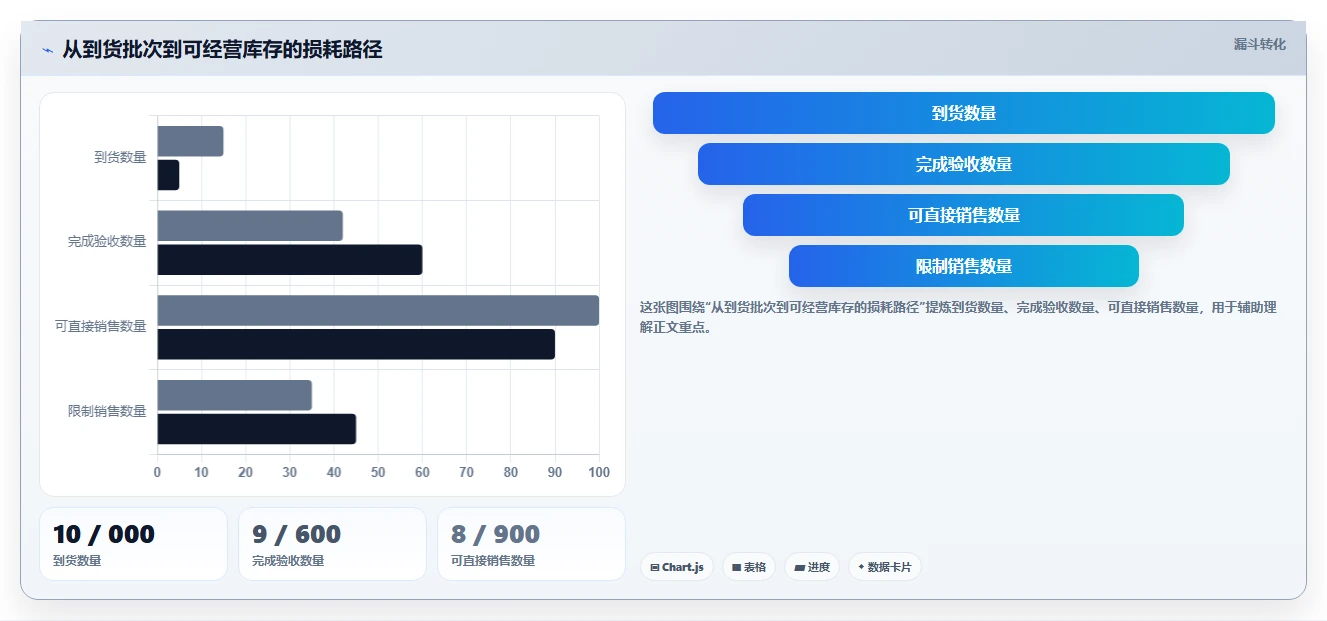
Task: Select the 完成验收数量 funnel stage bar
Action: point(964,164)
